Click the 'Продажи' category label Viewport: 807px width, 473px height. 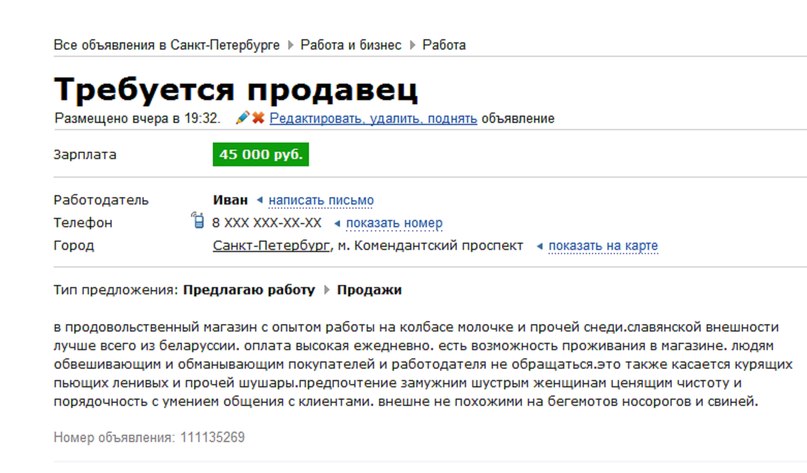pyautogui.click(x=369, y=291)
